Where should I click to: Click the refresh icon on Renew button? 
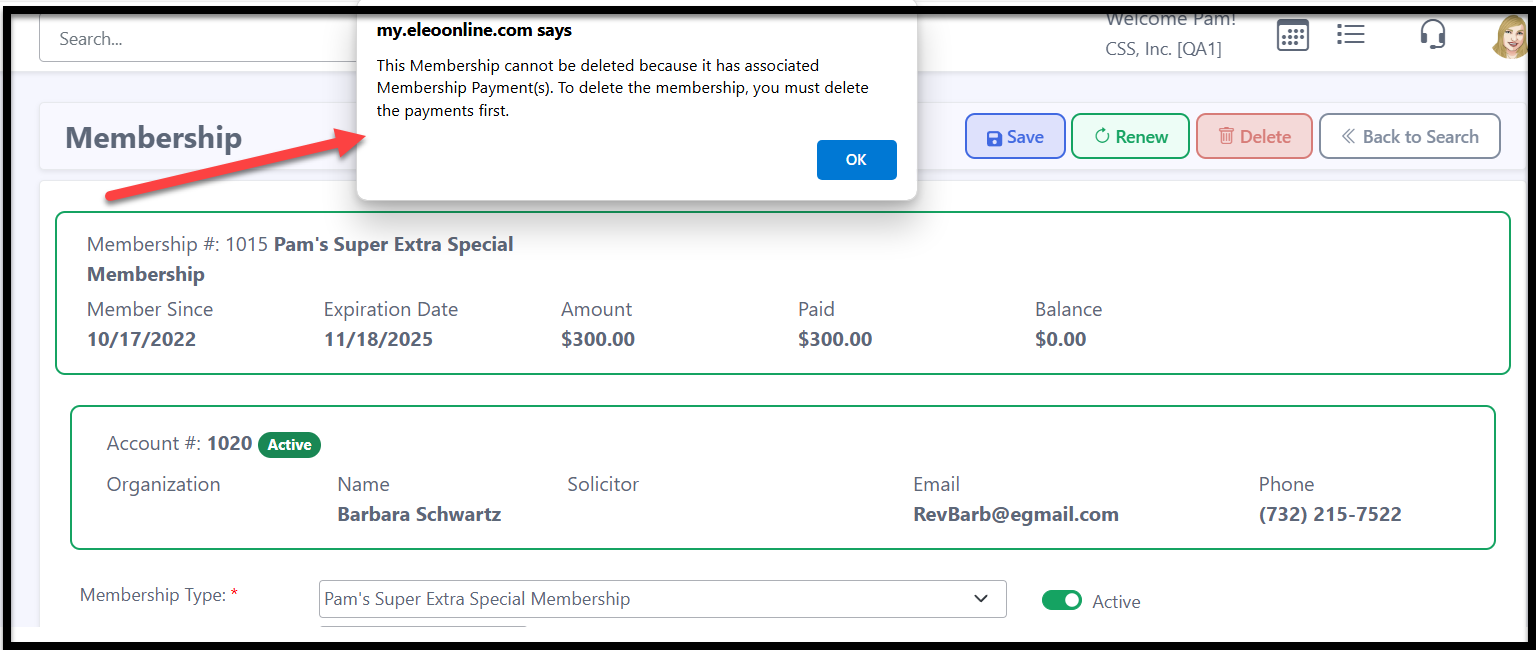coord(1102,137)
